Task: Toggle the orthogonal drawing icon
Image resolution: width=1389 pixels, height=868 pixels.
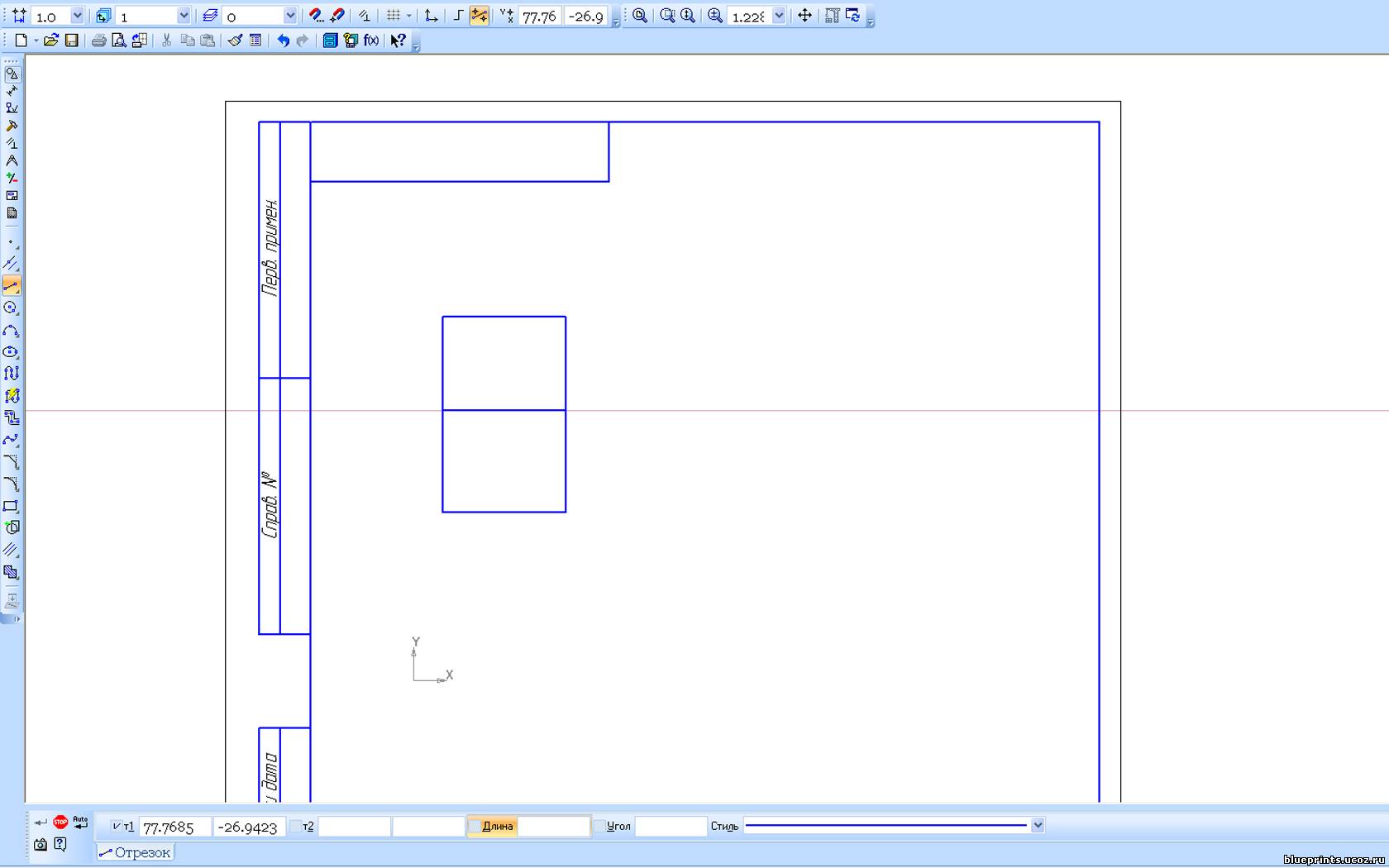Action: point(458,16)
